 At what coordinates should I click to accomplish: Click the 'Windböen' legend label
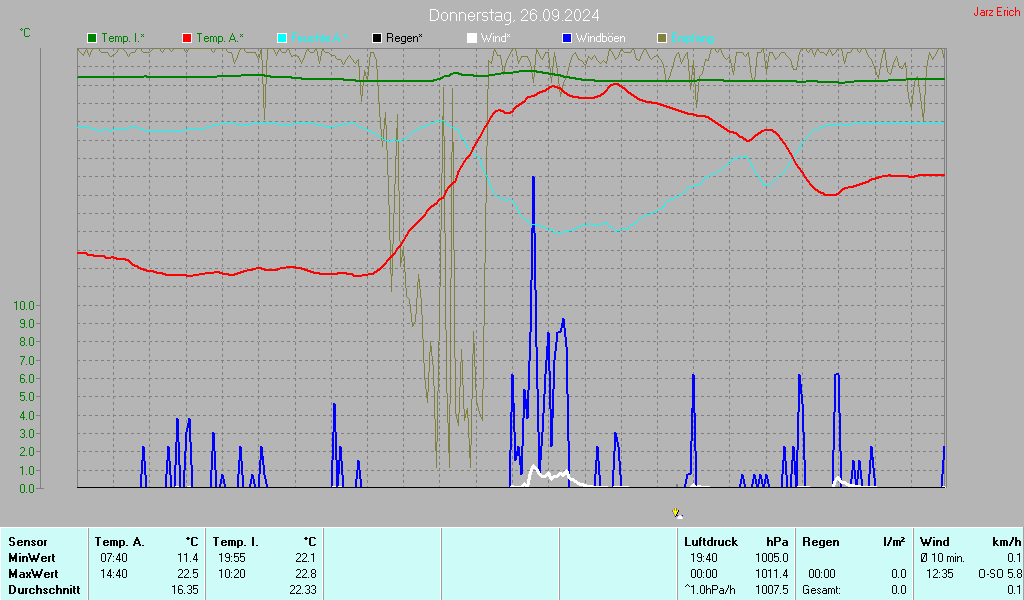click(x=601, y=39)
